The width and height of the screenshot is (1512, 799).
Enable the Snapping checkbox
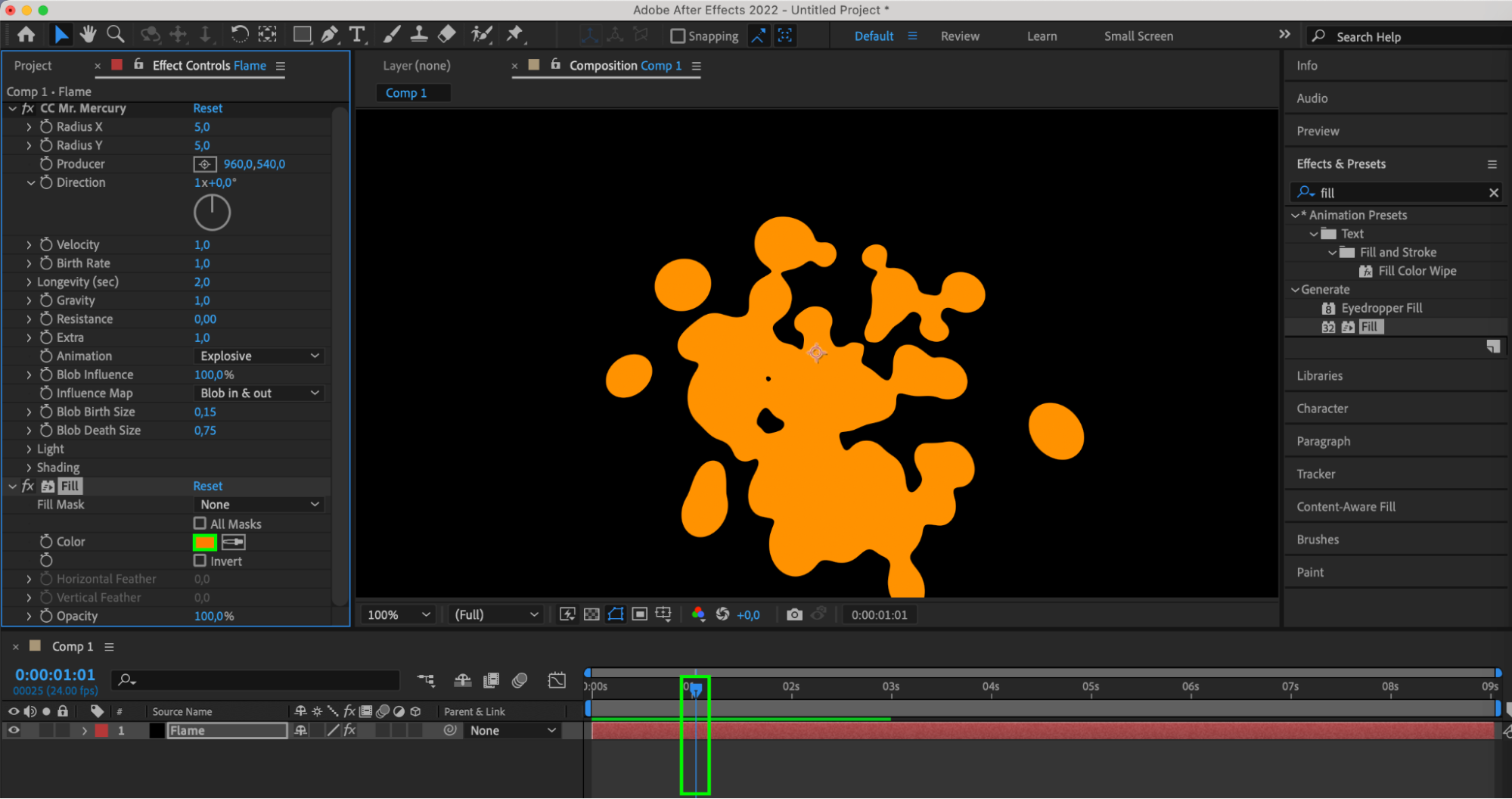point(678,36)
